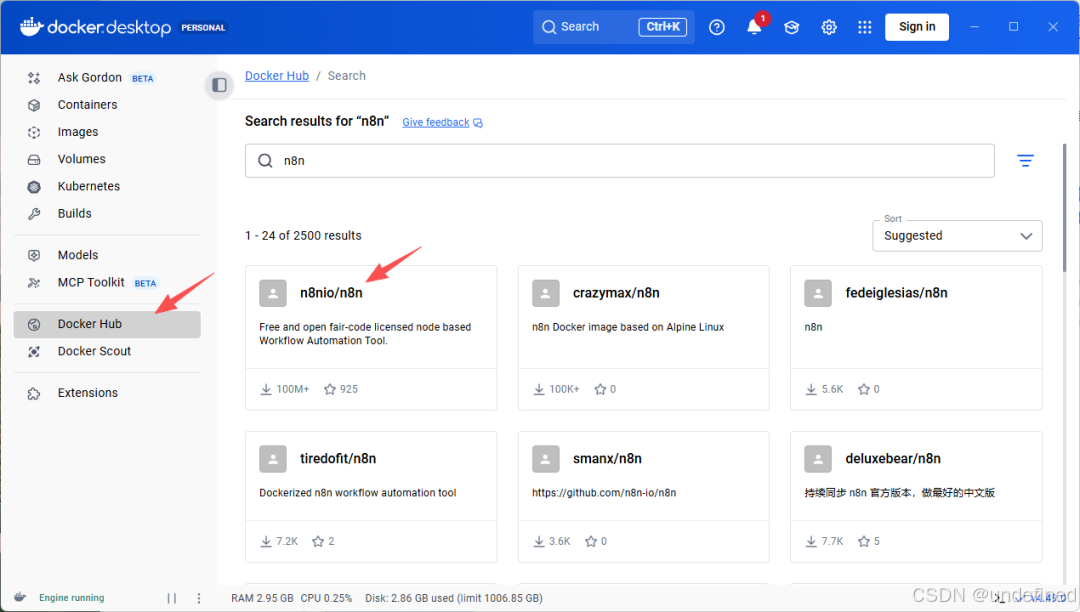
Task: Expand the Sort Suggested dropdown
Action: click(x=957, y=235)
